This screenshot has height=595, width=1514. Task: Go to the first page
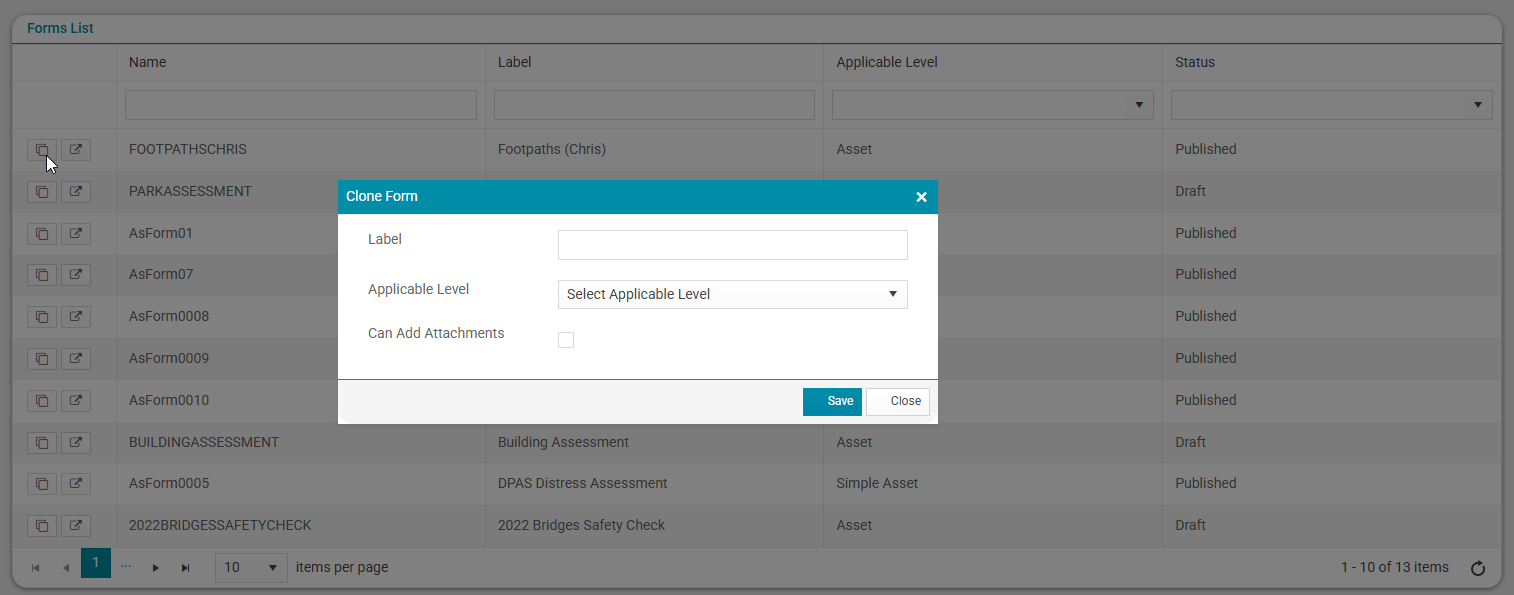[x=36, y=568]
